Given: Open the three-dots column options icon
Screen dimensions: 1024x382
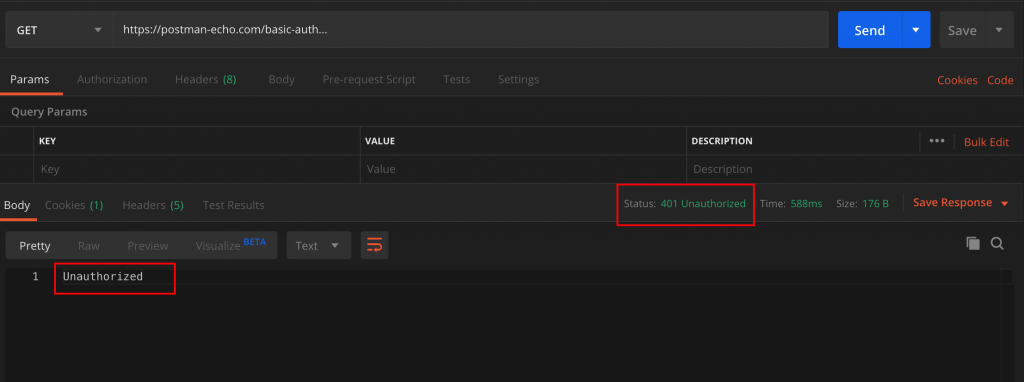Looking at the screenshot, I should 936,141.
